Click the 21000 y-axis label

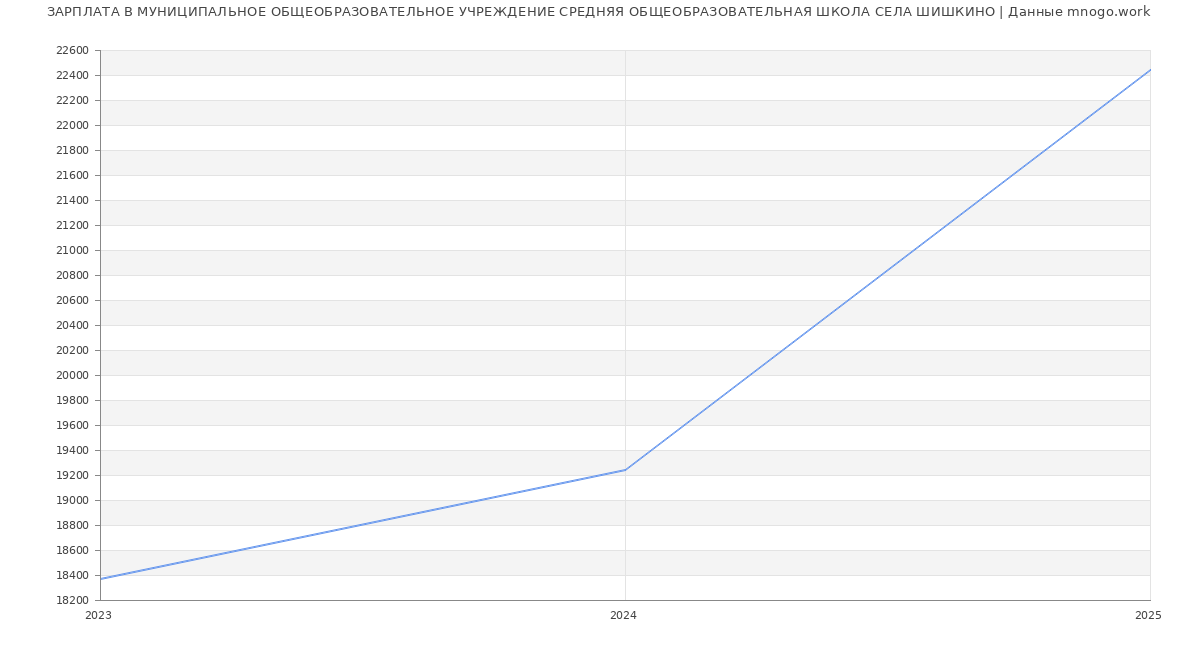(x=72, y=251)
